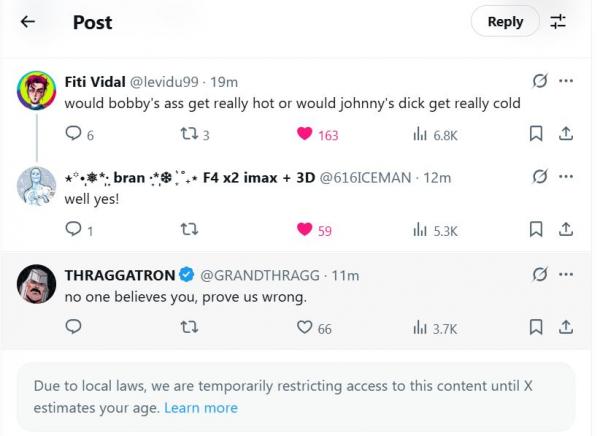Screen dimensions: 600x436
Task: Bookmark bran's reply
Action: pyautogui.click(x=536, y=229)
